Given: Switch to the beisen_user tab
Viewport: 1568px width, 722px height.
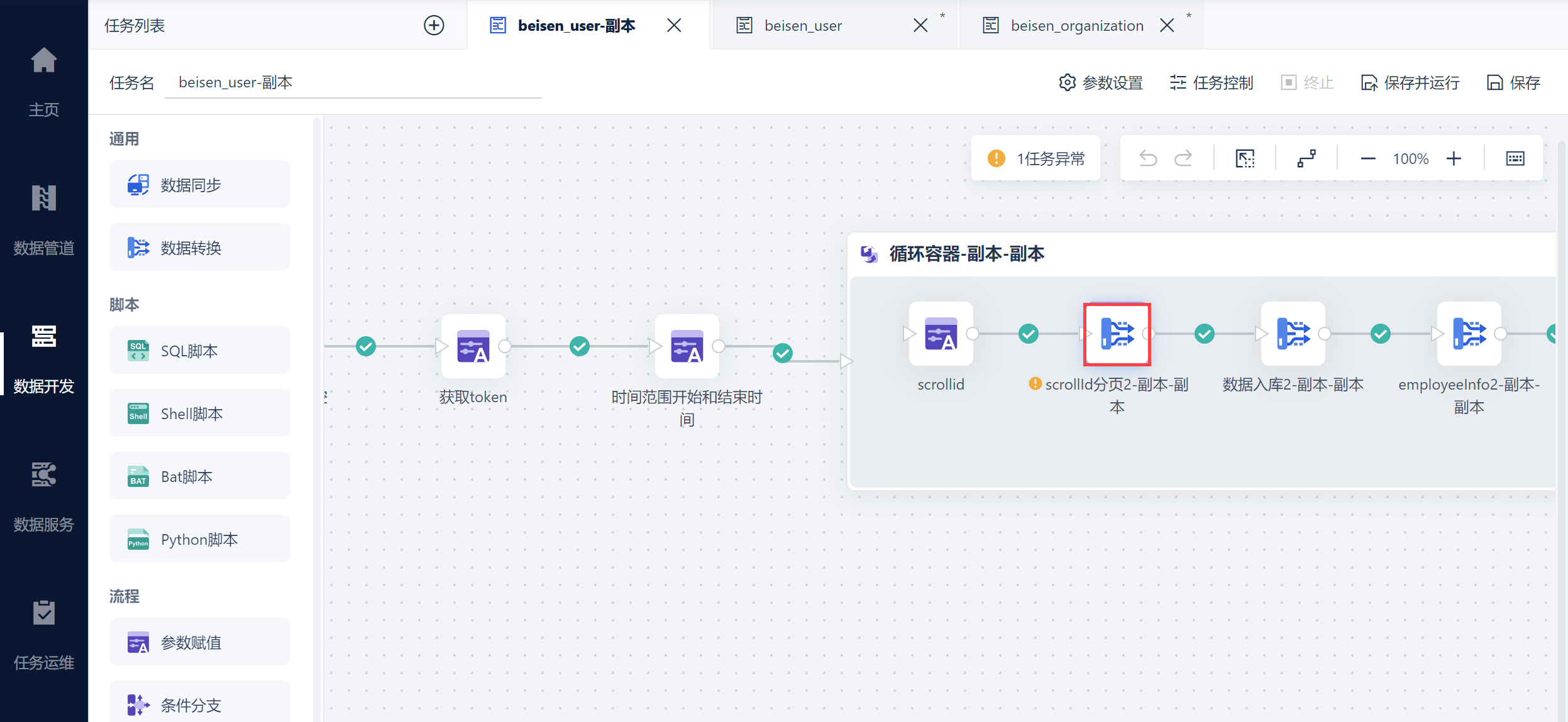Looking at the screenshot, I should (x=803, y=26).
